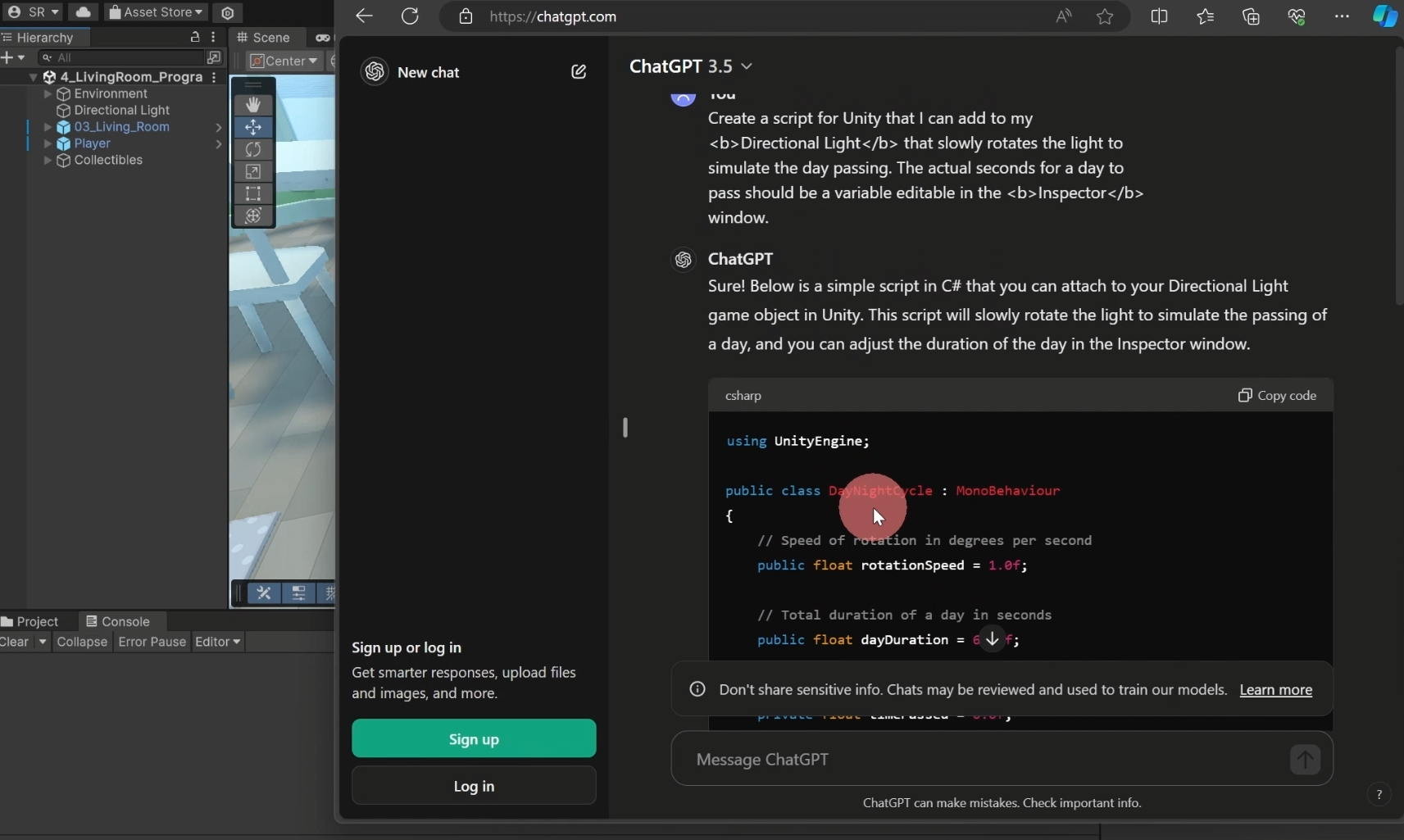Open the 03_Living_Room prefab arrow
Viewport: 1404px width, 840px height.
(x=219, y=127)
